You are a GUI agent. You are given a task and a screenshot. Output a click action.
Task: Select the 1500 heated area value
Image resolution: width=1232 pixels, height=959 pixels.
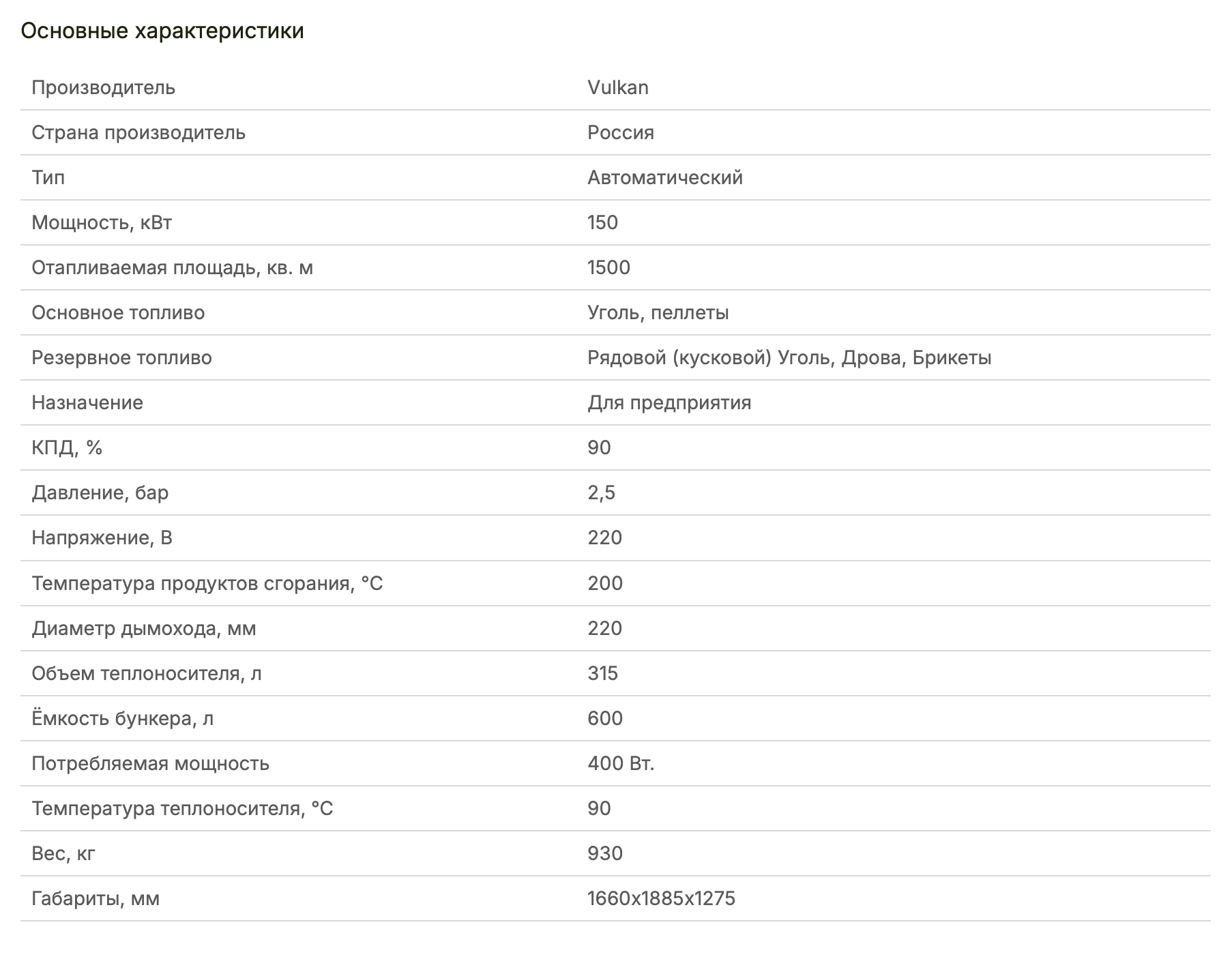tap(608, 267)
